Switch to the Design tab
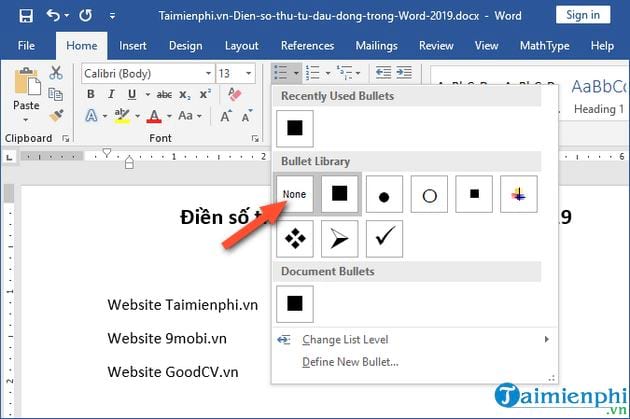Viewport: 630px width, 419px height. coord(186,46)
